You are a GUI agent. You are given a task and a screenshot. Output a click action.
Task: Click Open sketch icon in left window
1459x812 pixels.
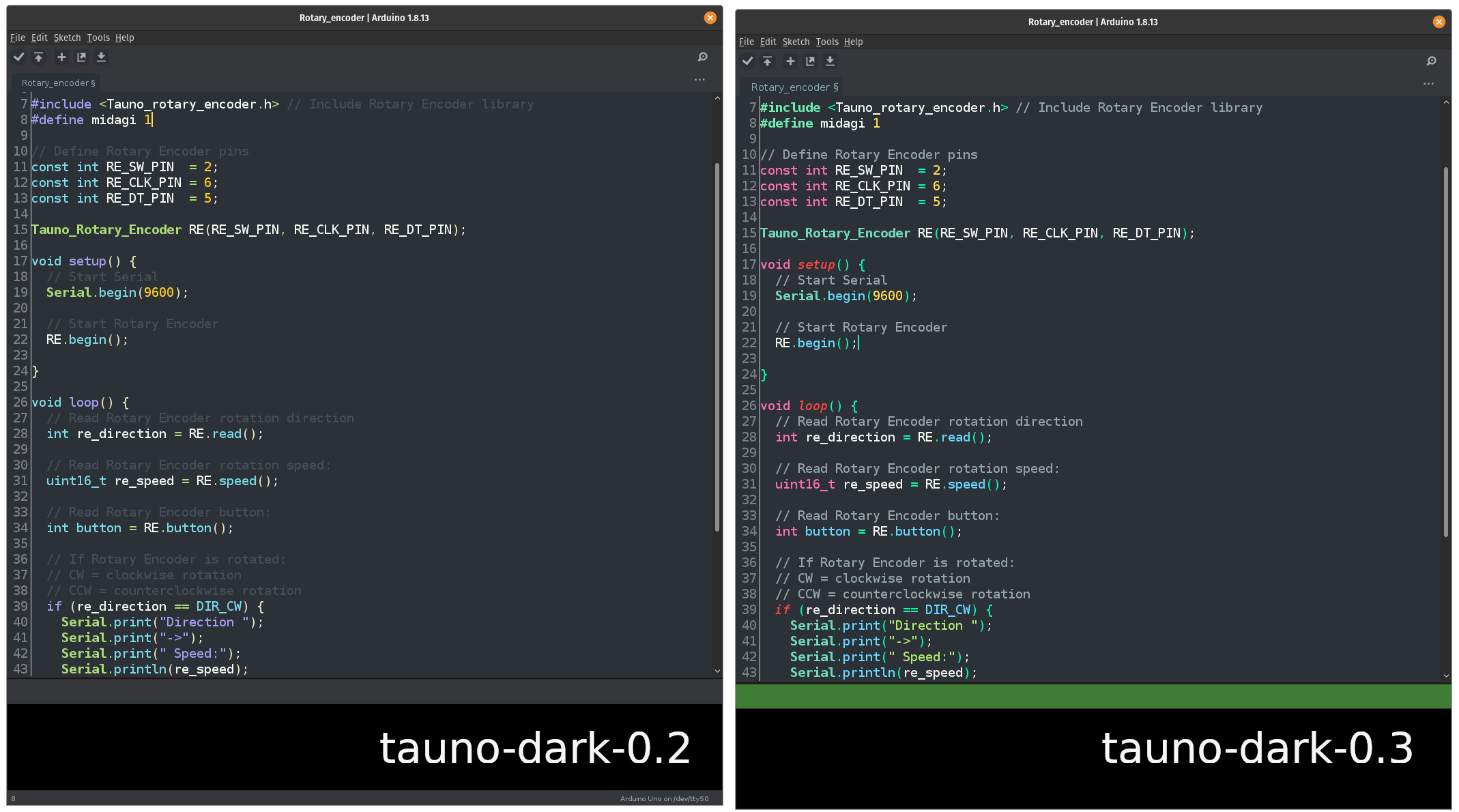click(x=81, y=57)
